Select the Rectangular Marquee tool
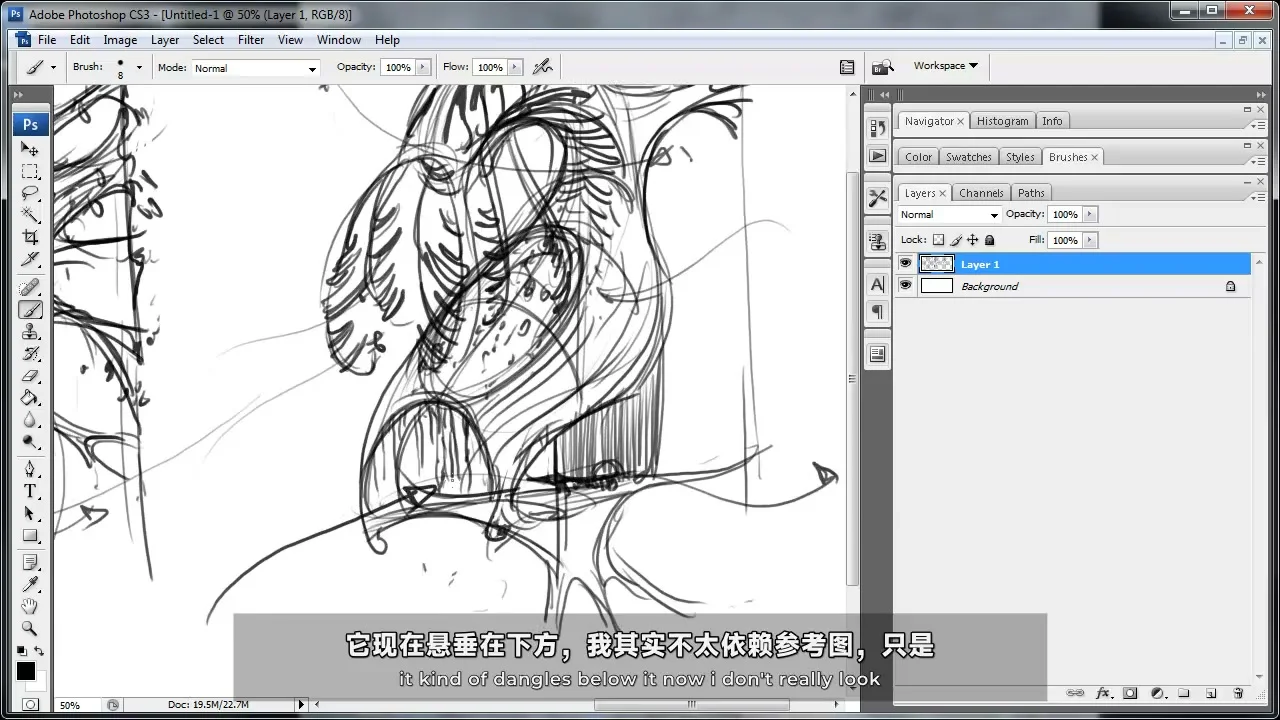 pyautogui.click(x=30, y=171)
